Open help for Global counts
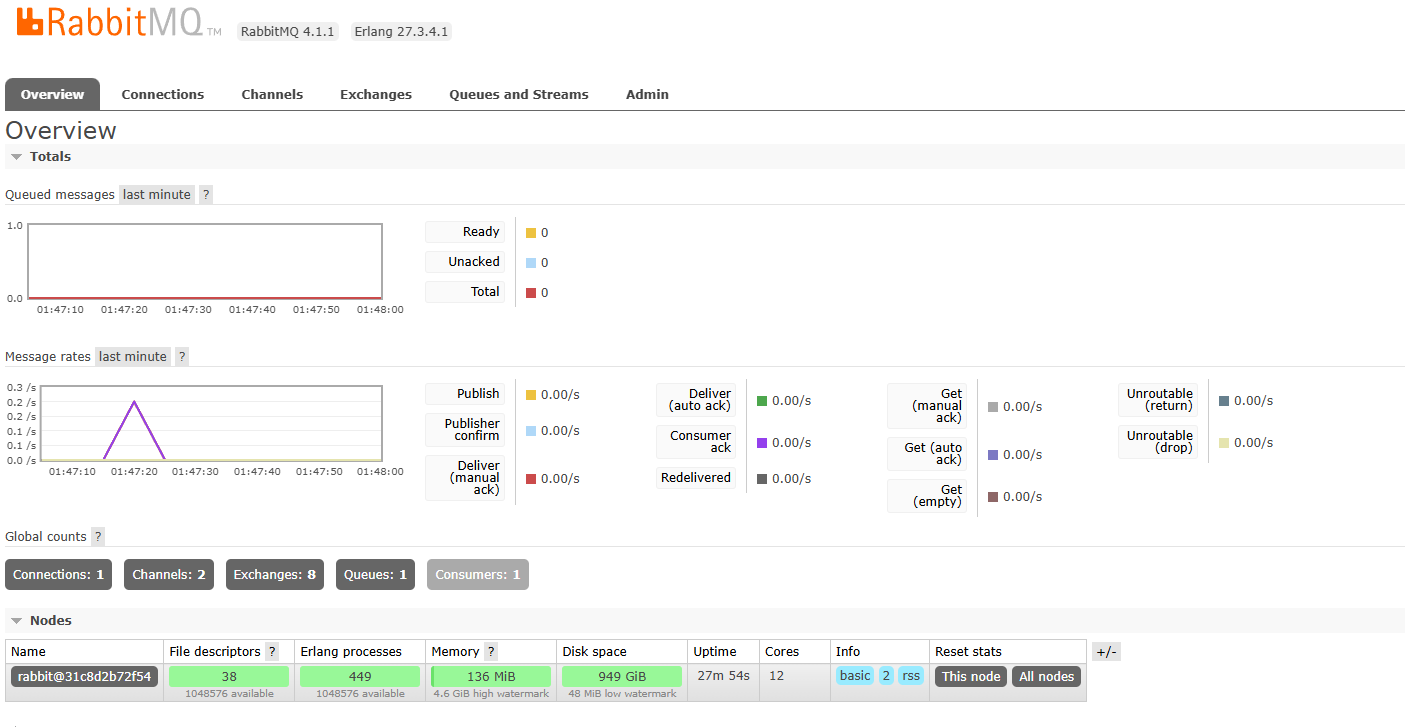 (x=98, y=537)
